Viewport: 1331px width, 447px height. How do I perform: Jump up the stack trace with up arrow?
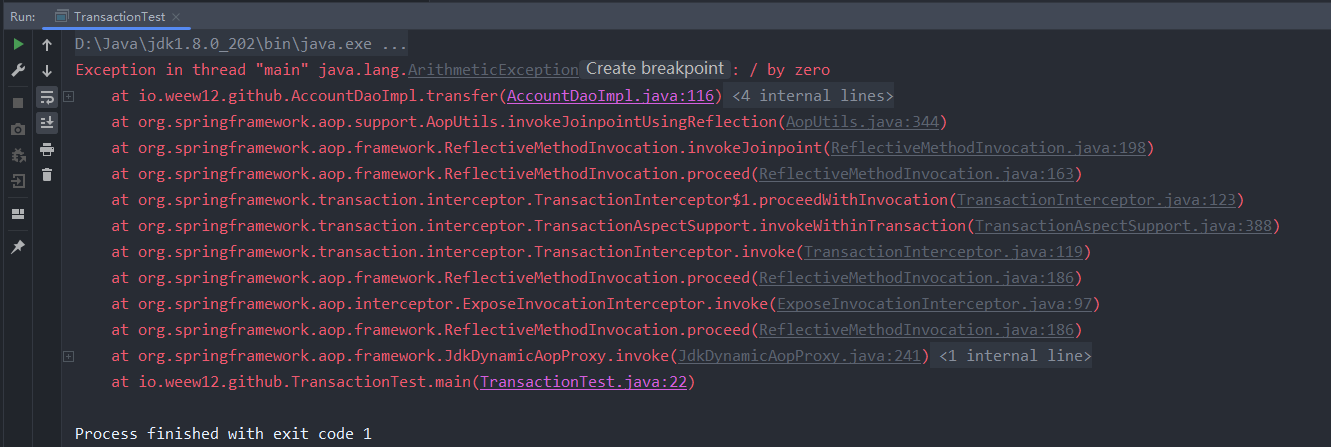pyautogui.click(x=47, y=45)
